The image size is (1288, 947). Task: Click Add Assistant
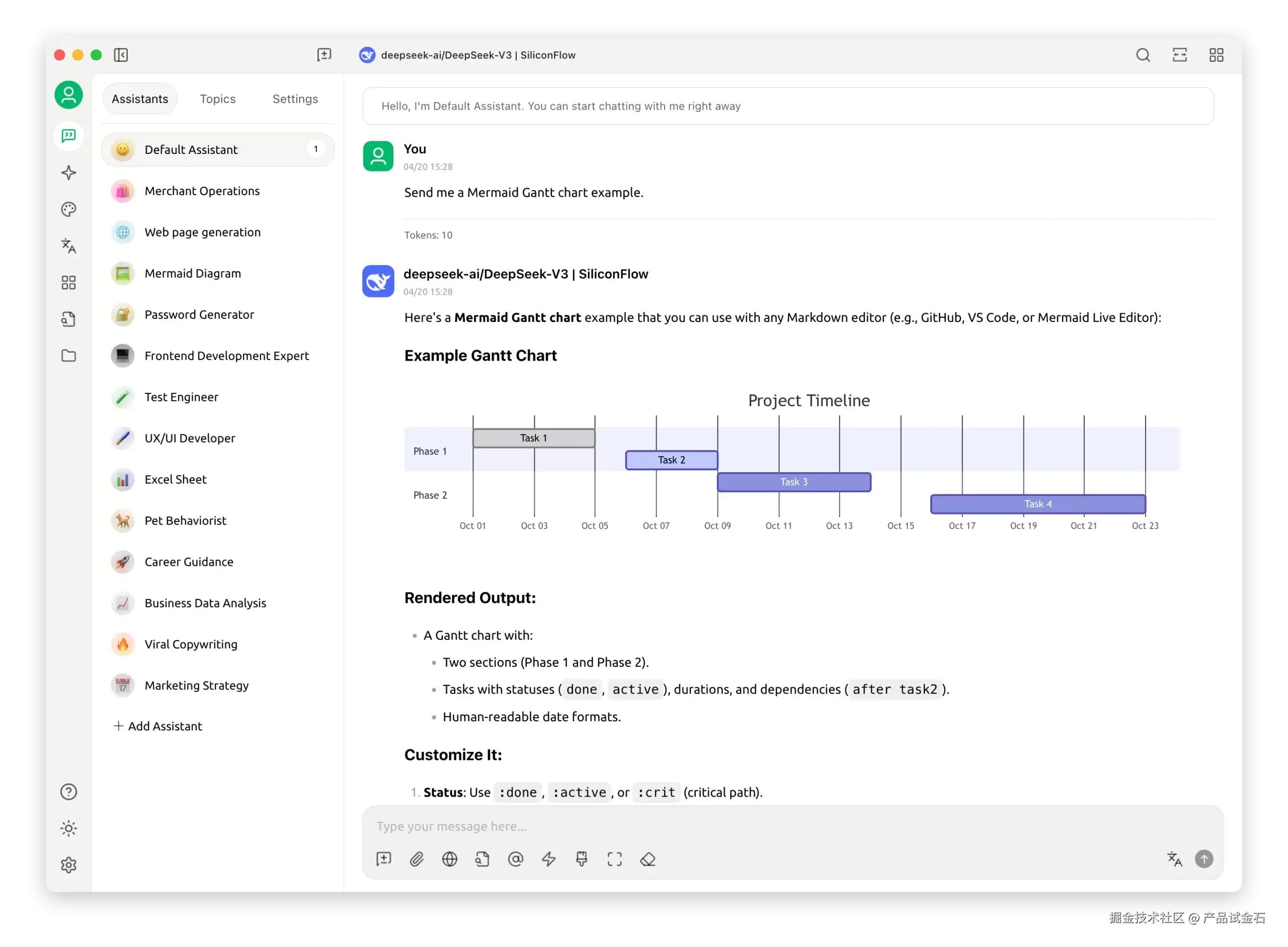click(x=158, y=726)
